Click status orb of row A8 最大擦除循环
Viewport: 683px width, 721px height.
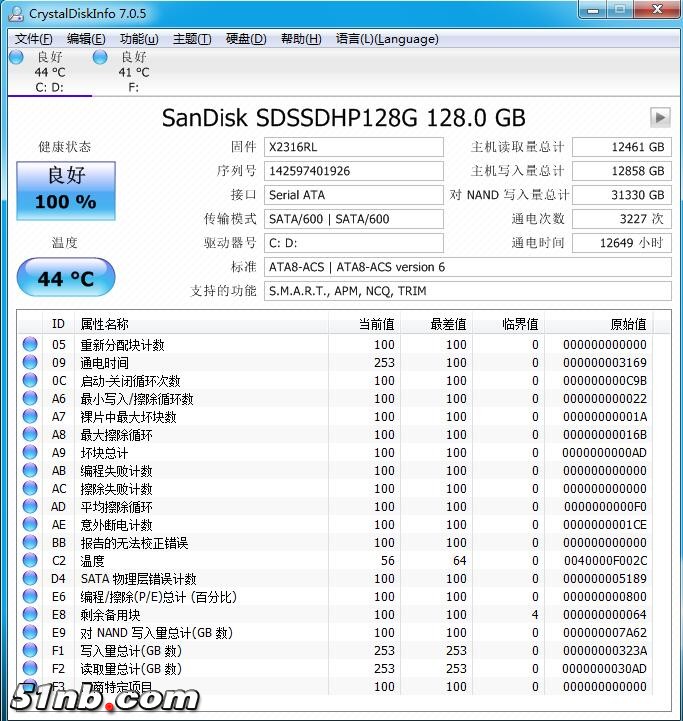30,434
